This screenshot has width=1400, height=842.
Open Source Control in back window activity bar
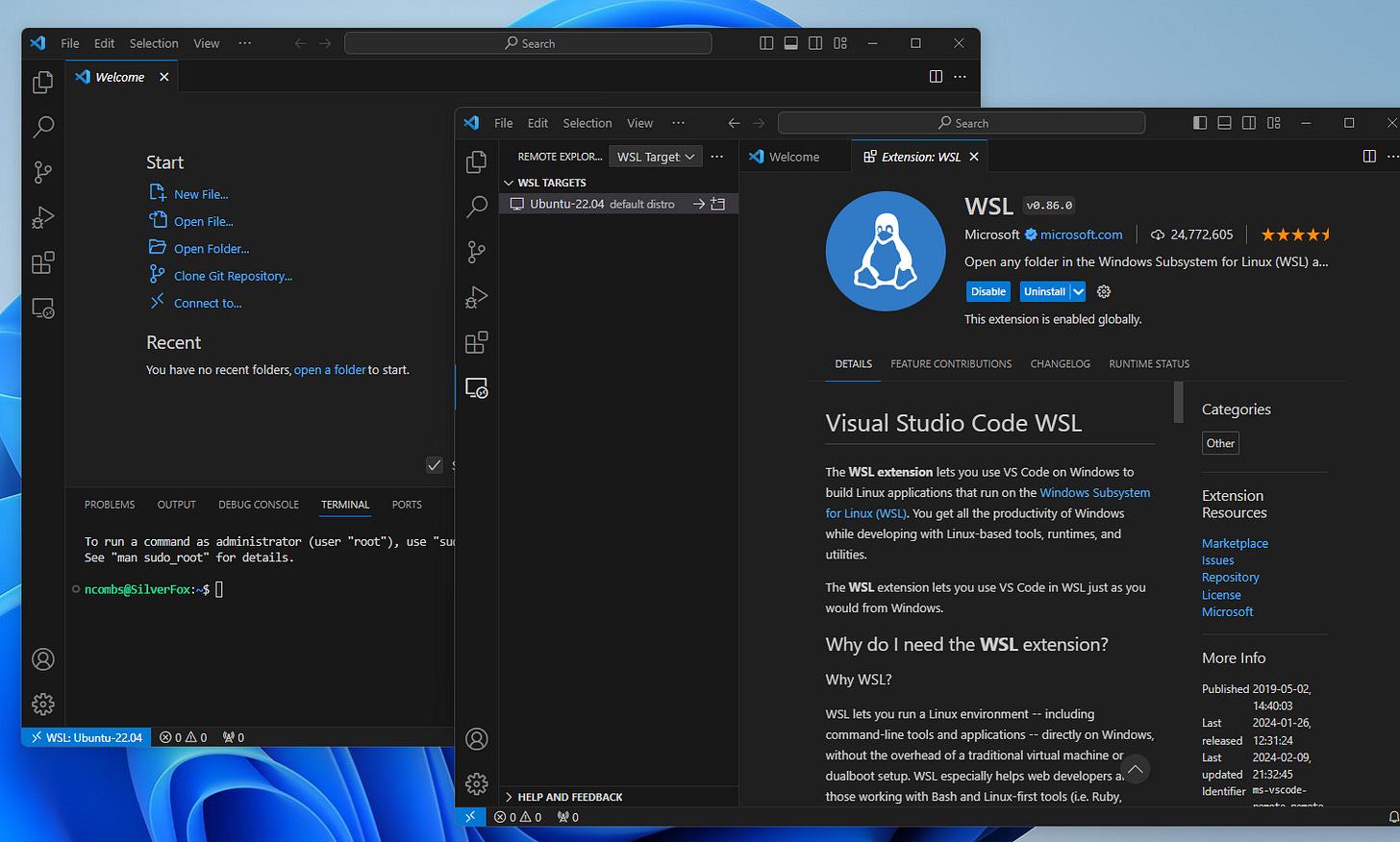click(x=43, y=172)
